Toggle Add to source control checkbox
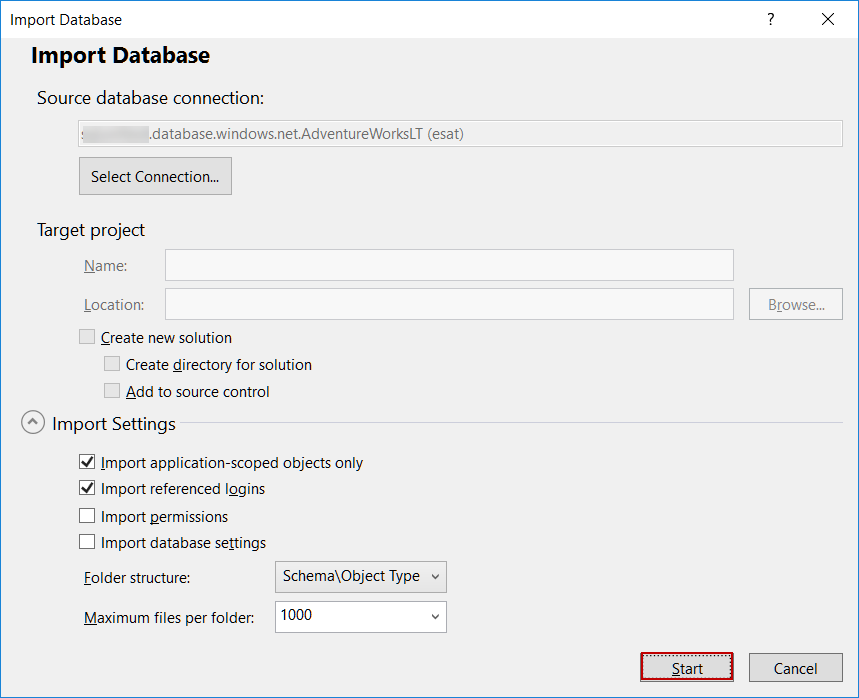The height and width of the screenshot is (698, 859). coord(112,392)
